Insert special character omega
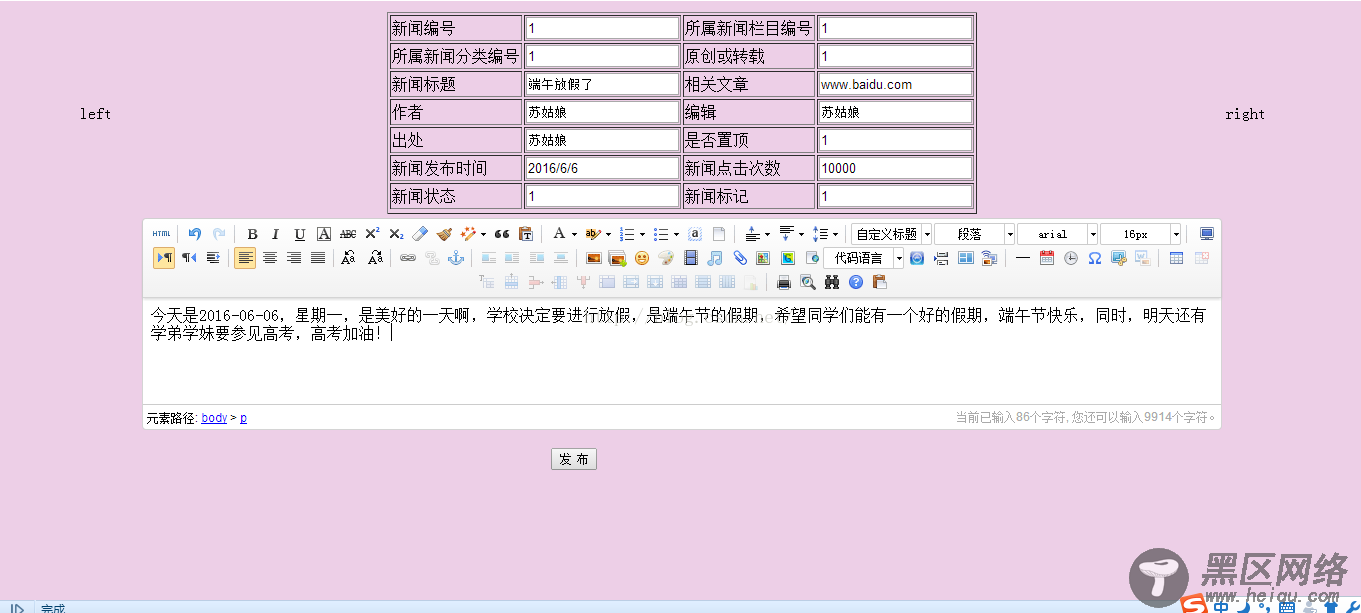 (x=1095, y=258)
